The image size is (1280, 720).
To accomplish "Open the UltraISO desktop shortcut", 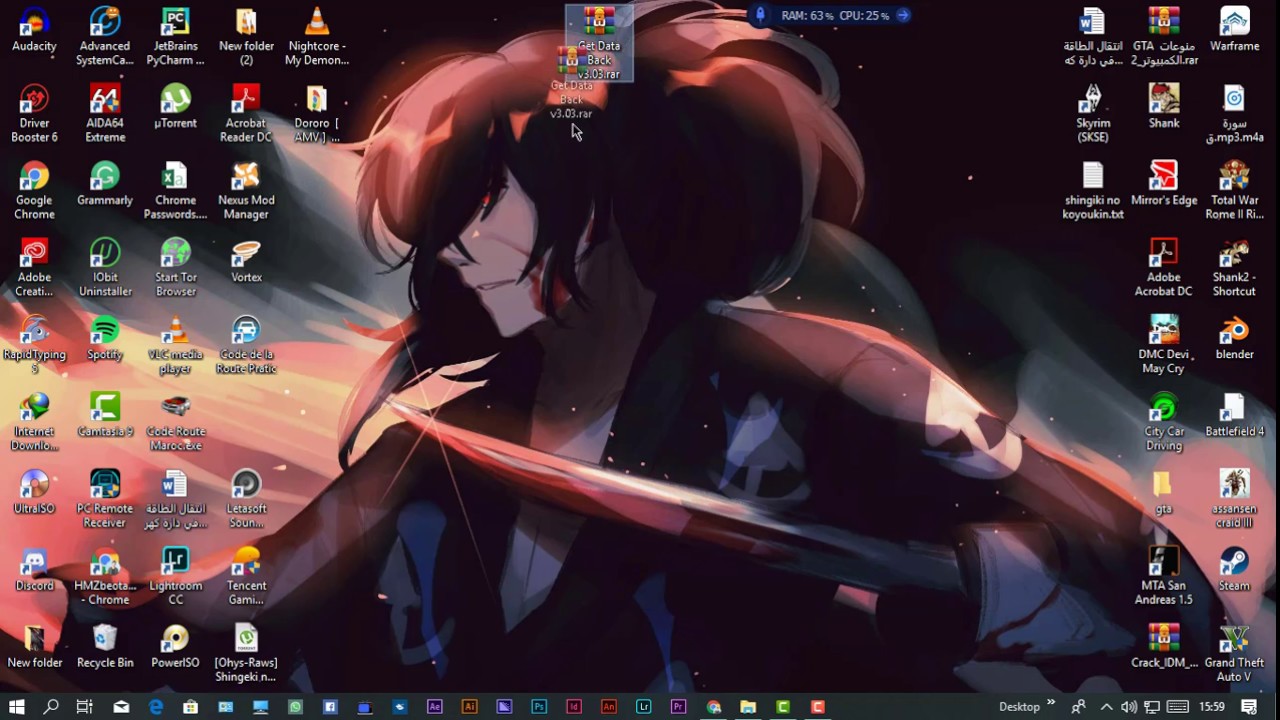I will tap(34, 492).
